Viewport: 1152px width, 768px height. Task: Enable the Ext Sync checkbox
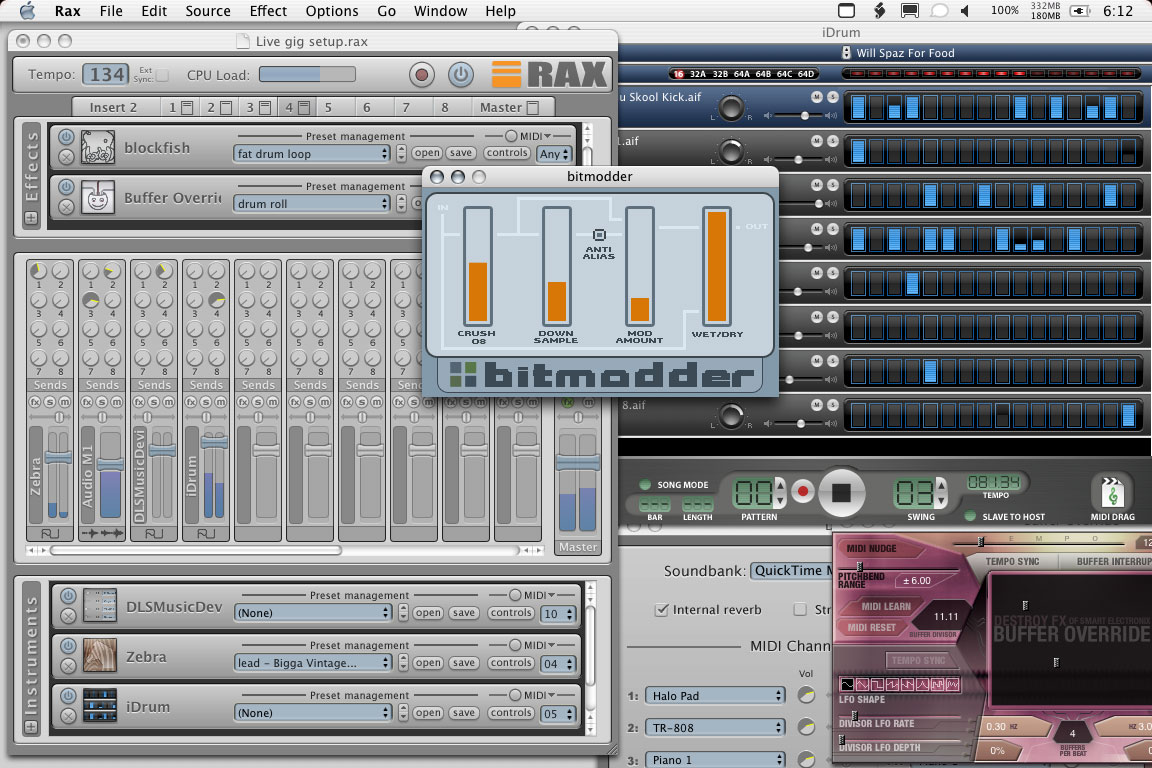pos(162,75)
